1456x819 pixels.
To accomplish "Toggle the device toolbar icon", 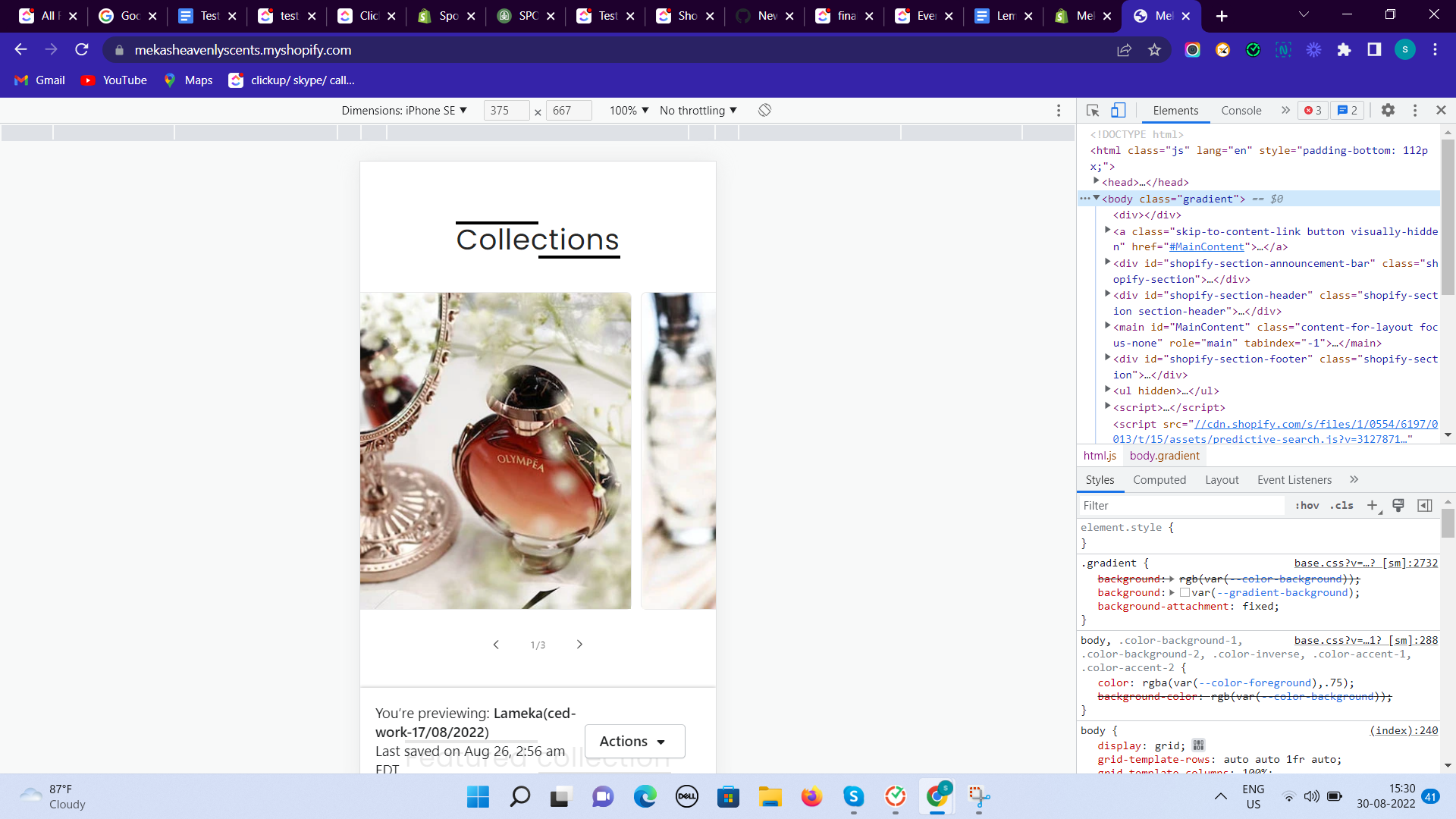I will 1118,111.
